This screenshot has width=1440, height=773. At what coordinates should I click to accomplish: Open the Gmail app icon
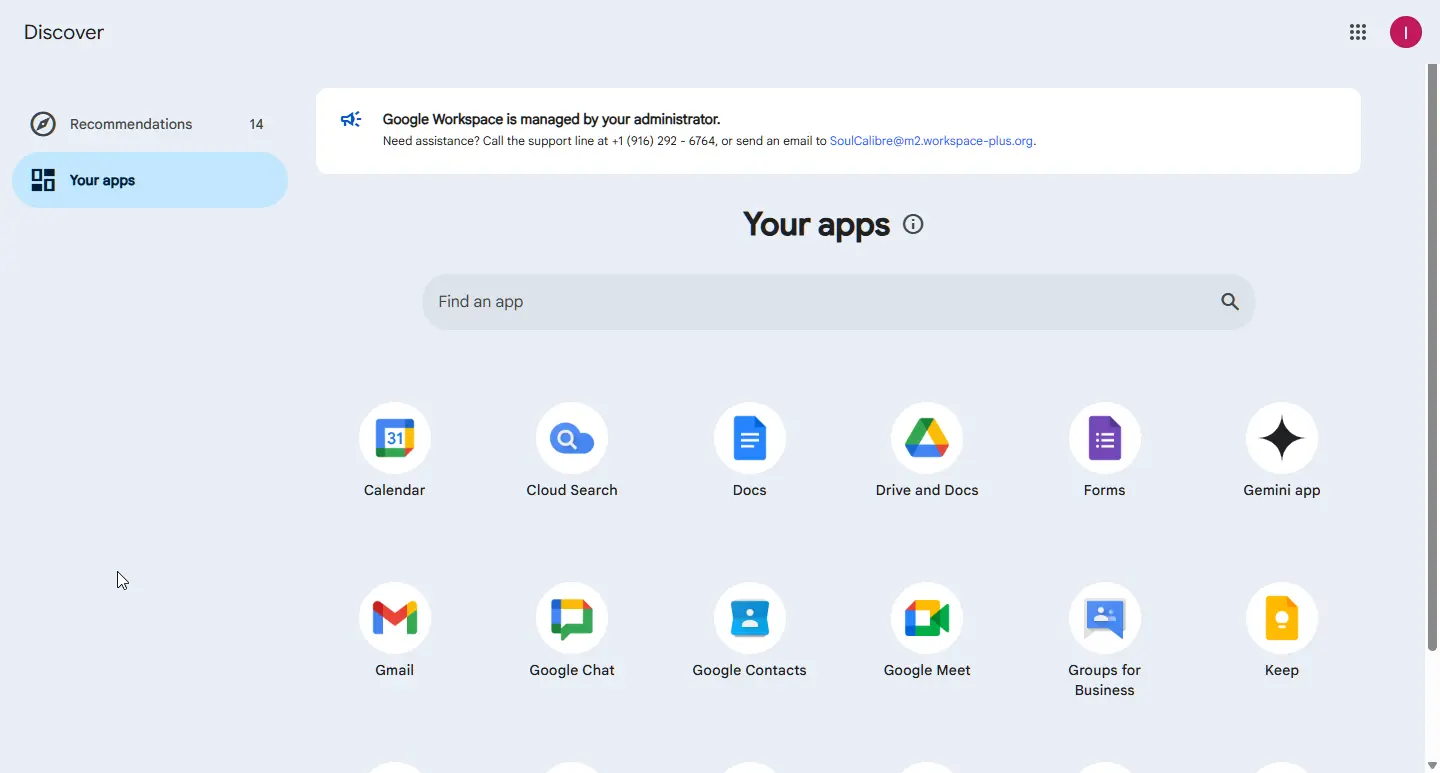(x=395, y=618)
